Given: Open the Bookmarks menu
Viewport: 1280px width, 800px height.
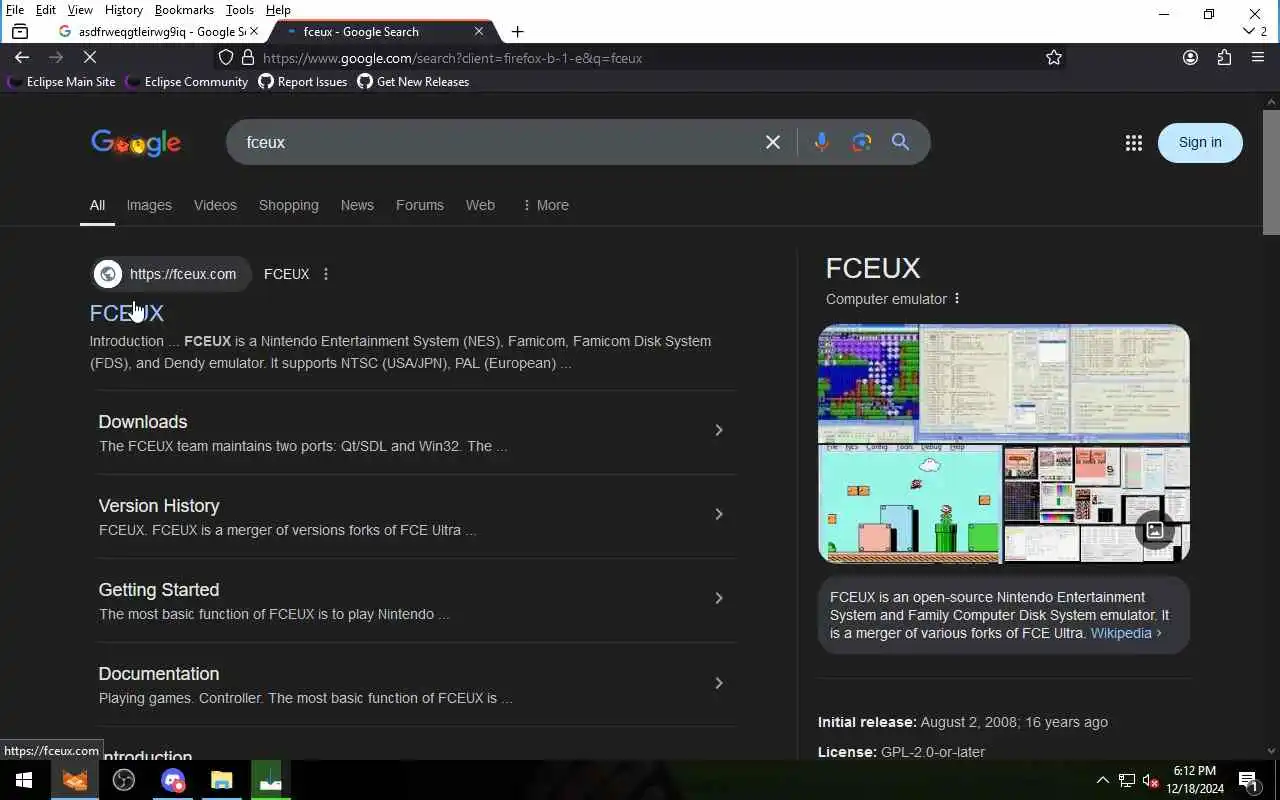Looking at the screenshot, I should point(184,10).
